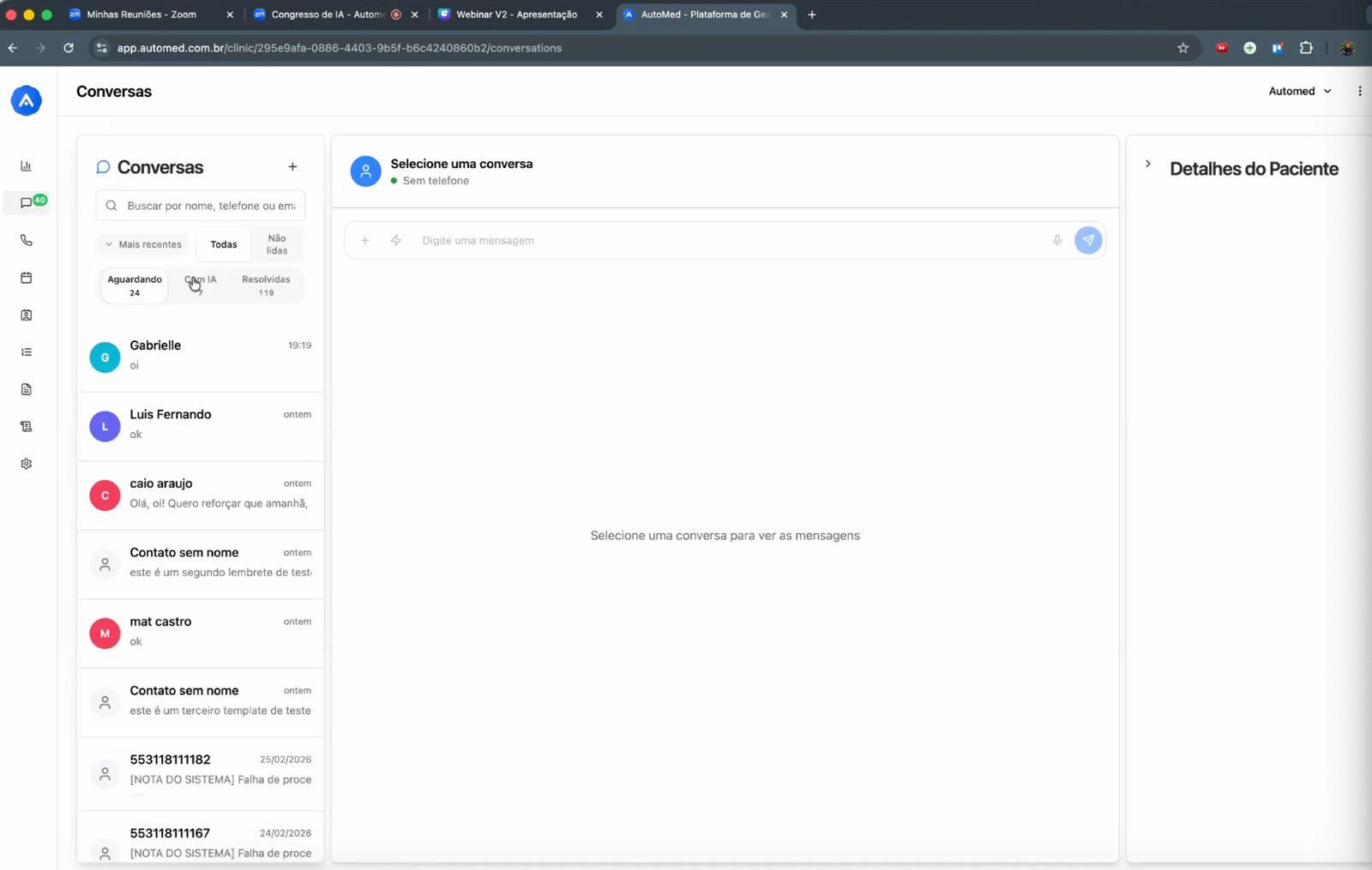Collapse the Detalhes do Paciente panel
Image resolution: width=1372 pixels, height=870 pixels.
[1148, 164]
